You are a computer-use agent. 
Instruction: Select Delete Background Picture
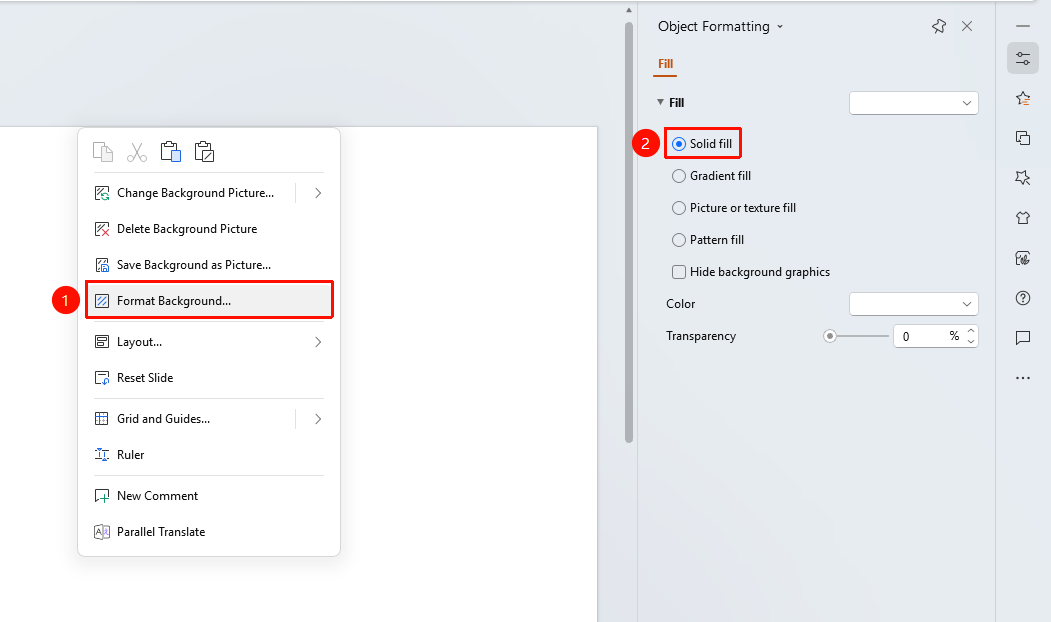tap(209, 229)
